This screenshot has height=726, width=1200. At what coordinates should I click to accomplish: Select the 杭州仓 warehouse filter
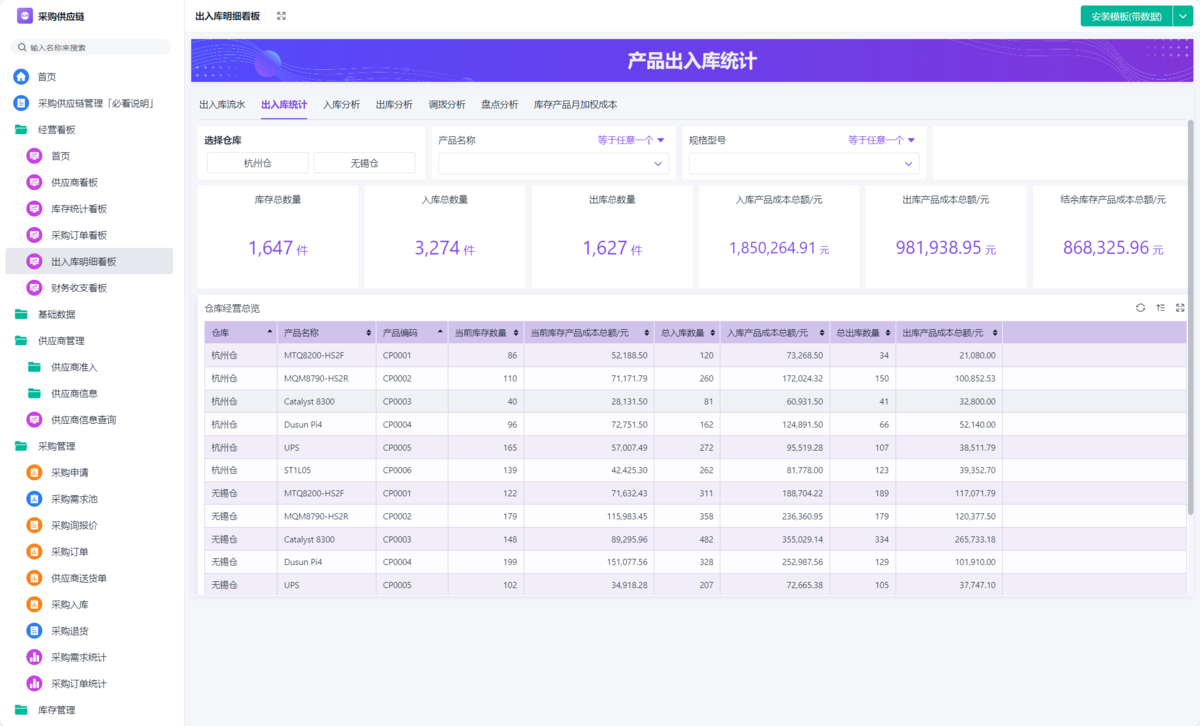pyautogui.click(x=257, y=163)
